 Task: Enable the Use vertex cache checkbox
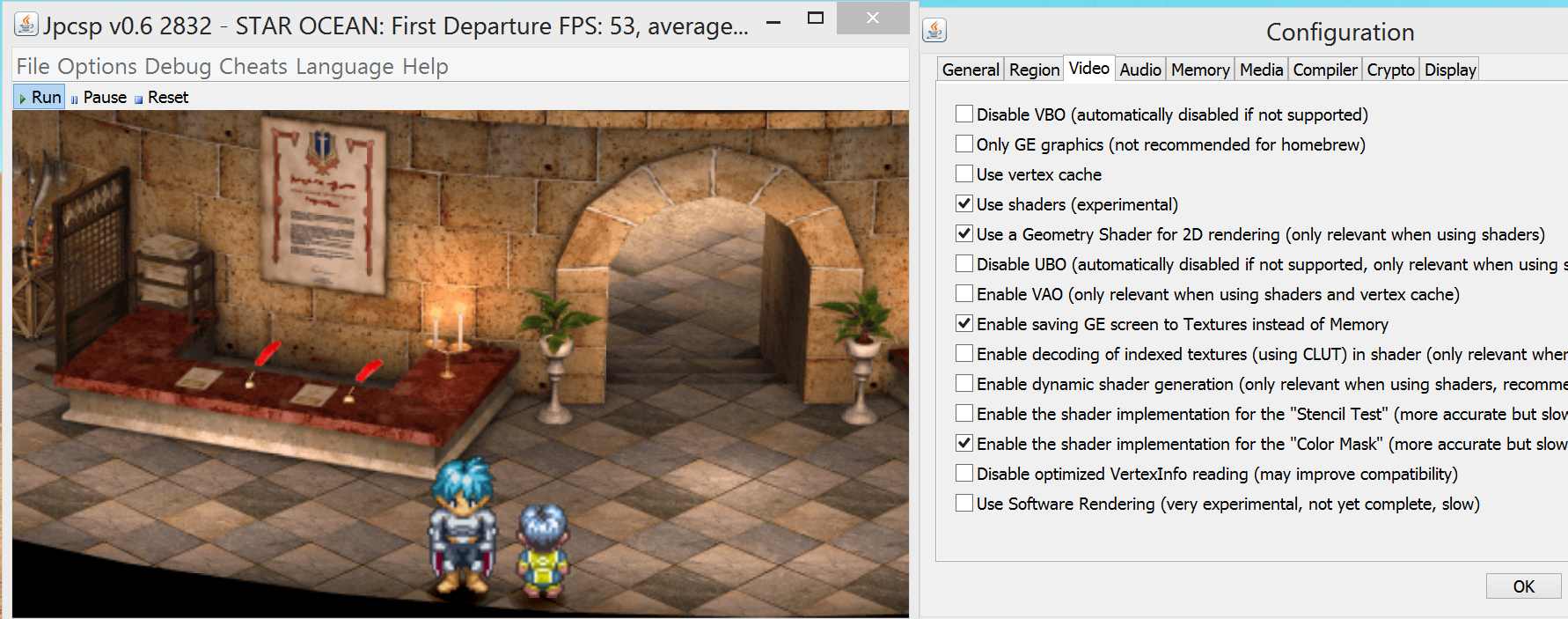tap(964, 174)
